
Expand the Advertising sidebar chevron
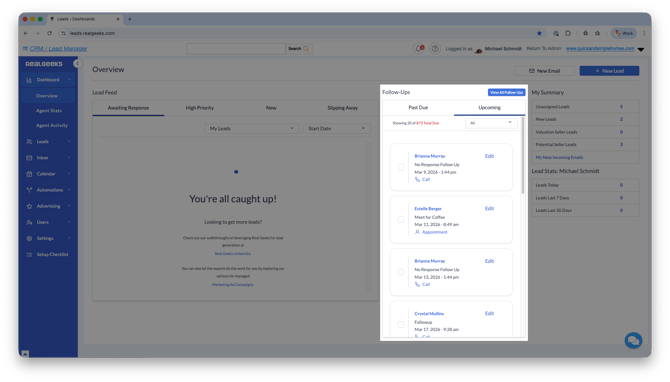tap(69, 206)
